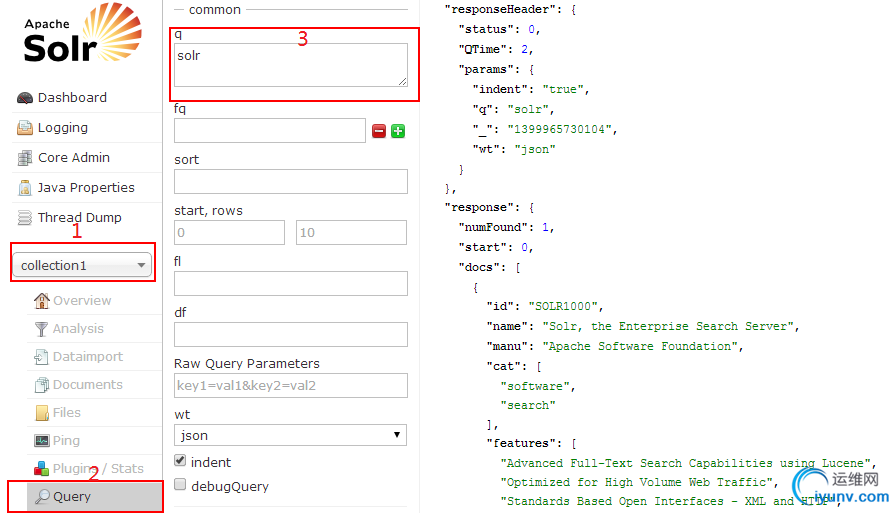Open the wt json format dropdown
This screenshot has width=895, height=513.
click(291, 435)
